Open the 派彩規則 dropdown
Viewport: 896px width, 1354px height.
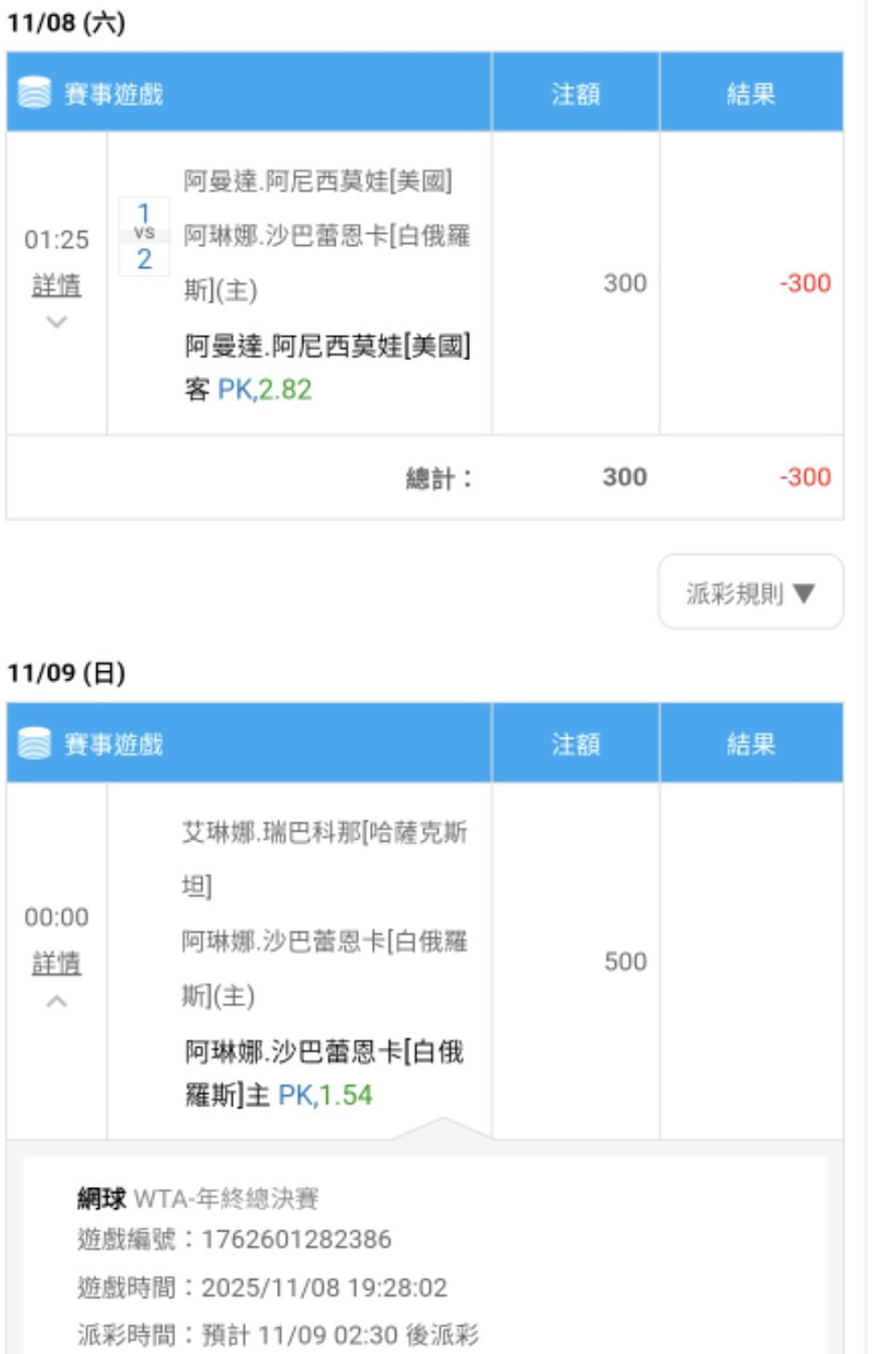click(x=750, y=593)
